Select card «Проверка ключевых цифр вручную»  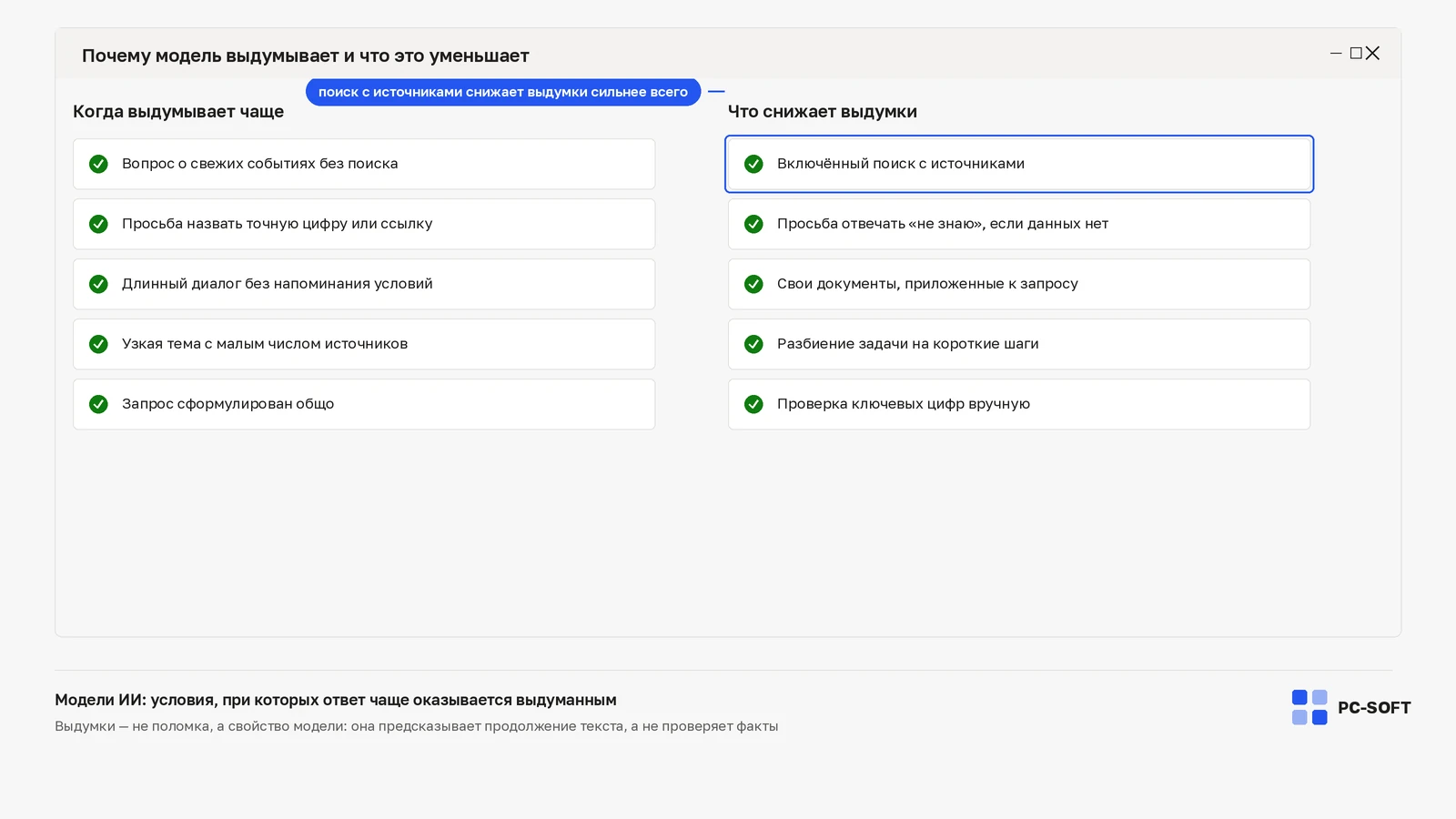pos(1019,404)
